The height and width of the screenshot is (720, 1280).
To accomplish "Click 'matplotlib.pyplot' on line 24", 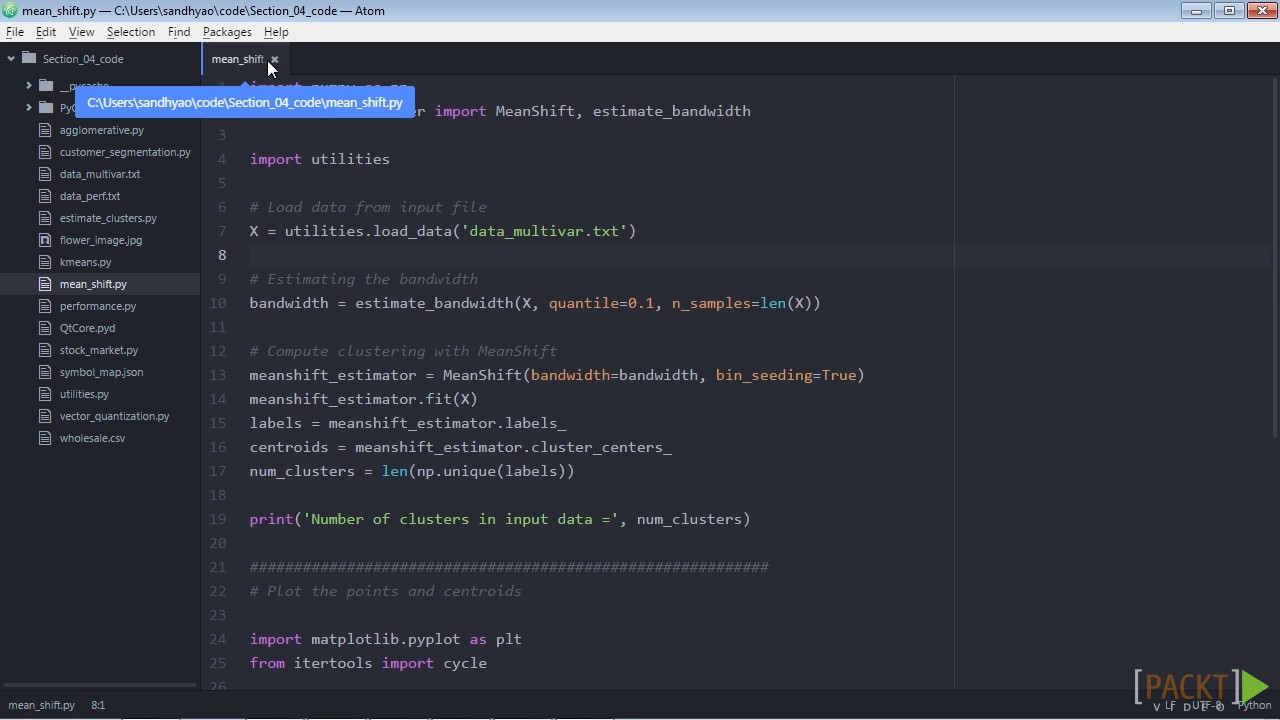I will pyautogui.click(x=386, y=639).
